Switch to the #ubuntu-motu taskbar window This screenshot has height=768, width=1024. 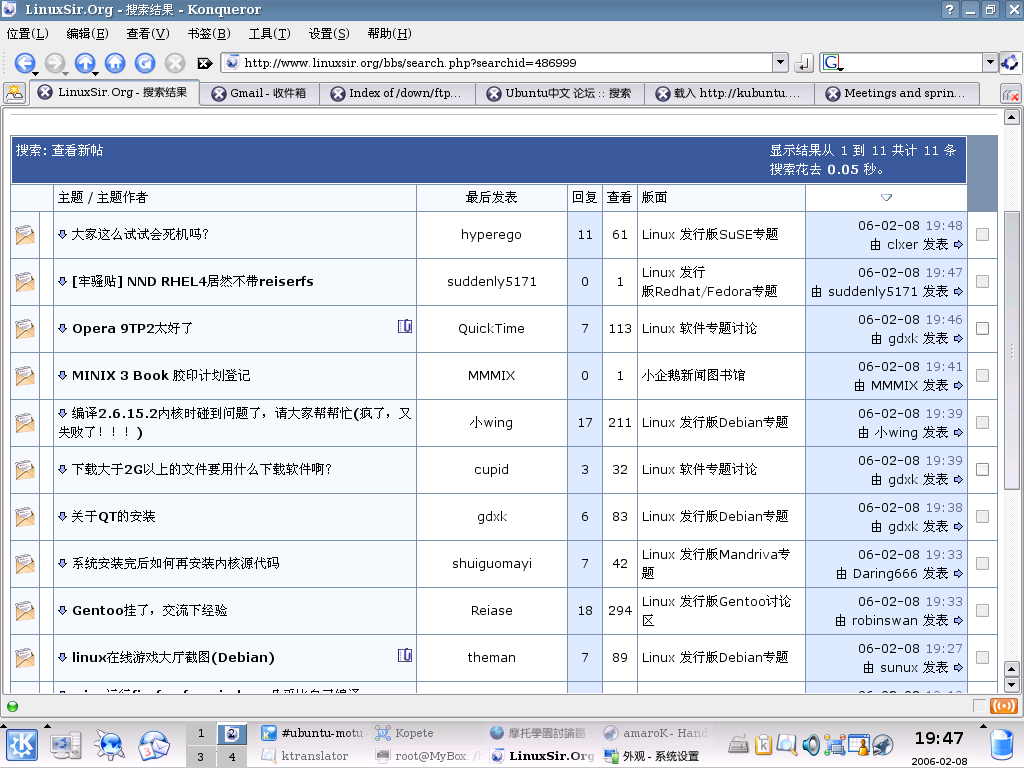coord(312,733)
